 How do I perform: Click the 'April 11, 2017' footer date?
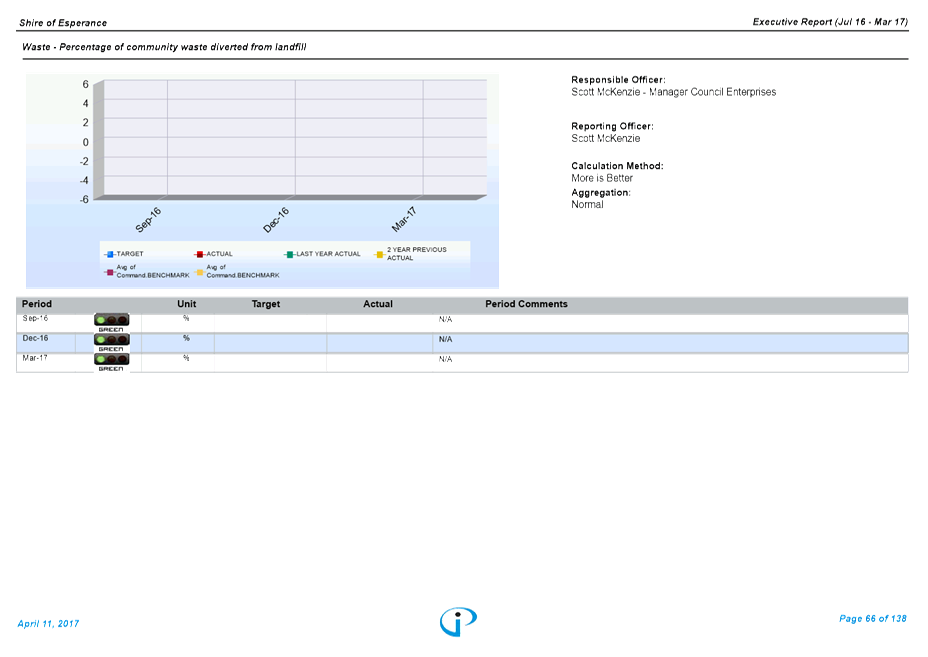point(48,624)
